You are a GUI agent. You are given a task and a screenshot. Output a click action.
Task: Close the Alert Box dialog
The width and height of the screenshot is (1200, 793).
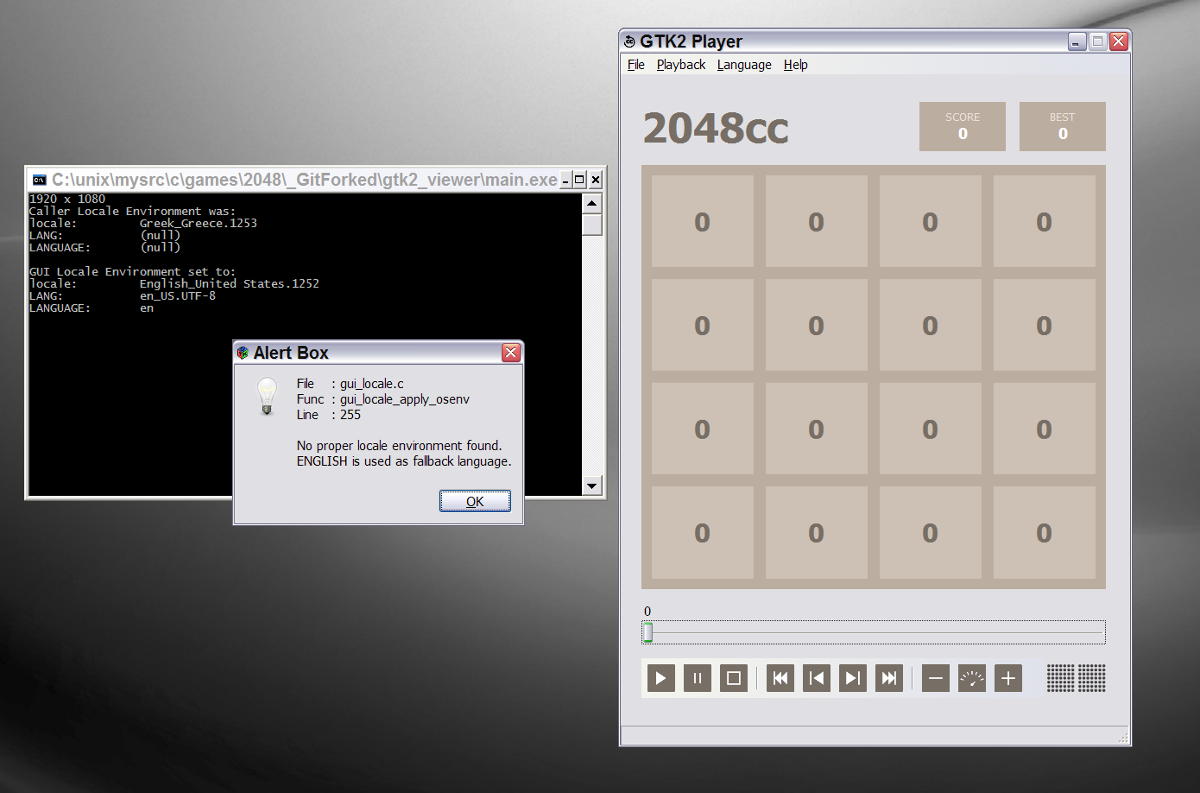[510, 353]
